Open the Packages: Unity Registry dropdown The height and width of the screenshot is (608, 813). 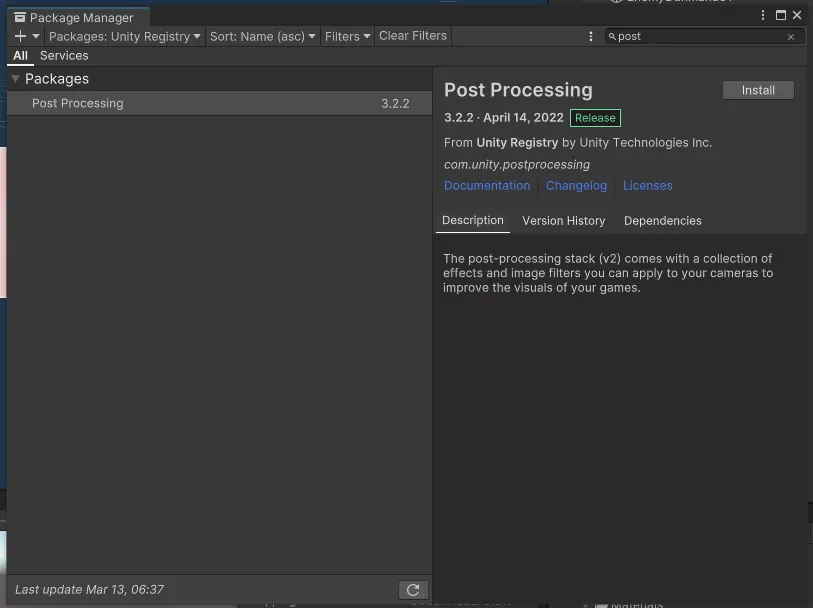(x=124, y=36)
